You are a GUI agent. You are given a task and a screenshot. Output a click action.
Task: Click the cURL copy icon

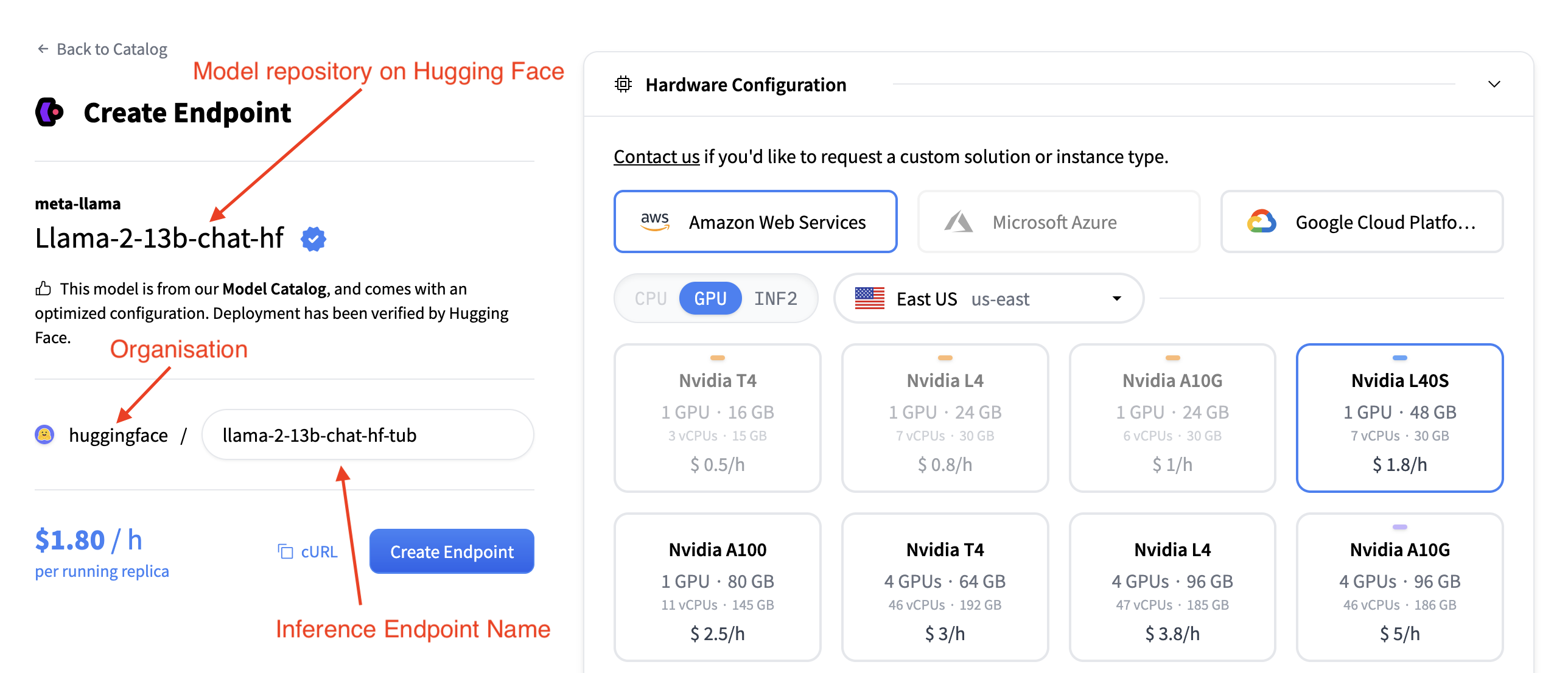tap(285, 551)
